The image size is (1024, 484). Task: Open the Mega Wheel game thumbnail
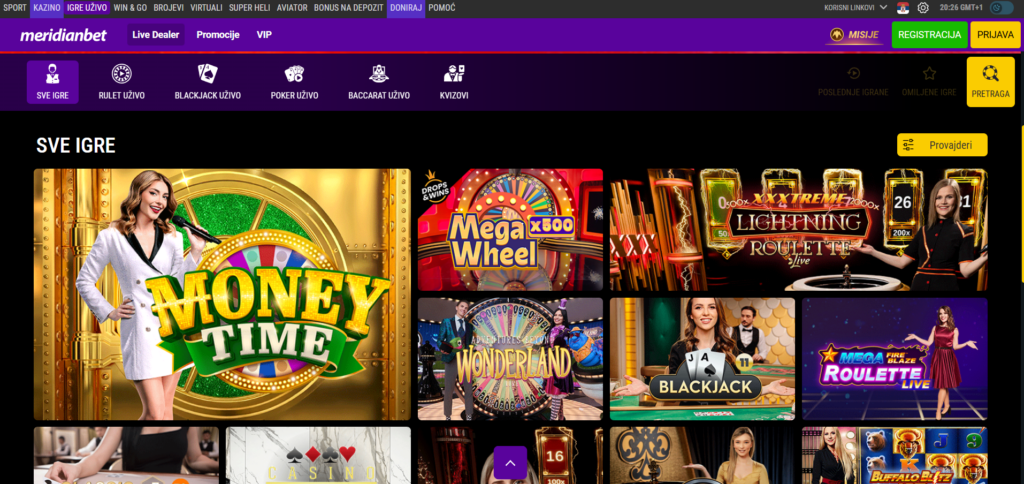pos(510,229)
